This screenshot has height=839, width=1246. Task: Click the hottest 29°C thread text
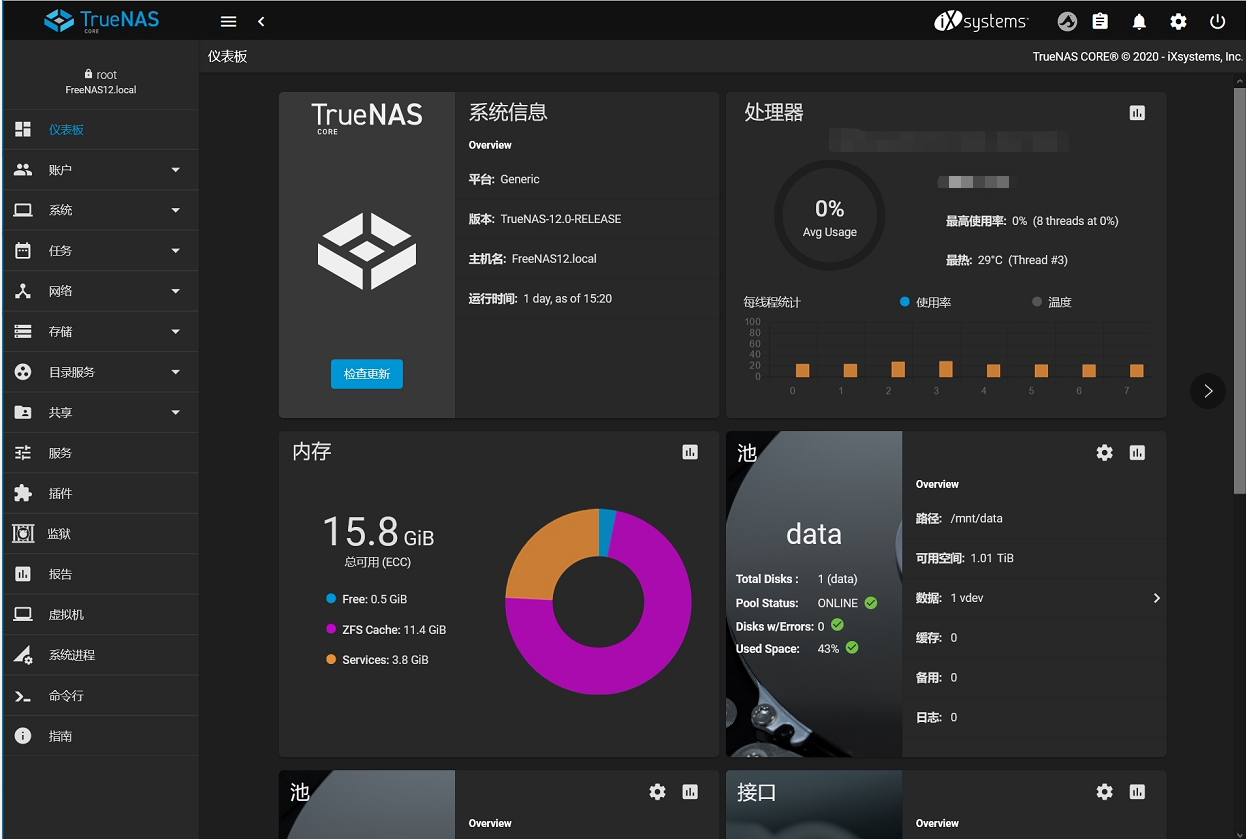point(1023,260)
